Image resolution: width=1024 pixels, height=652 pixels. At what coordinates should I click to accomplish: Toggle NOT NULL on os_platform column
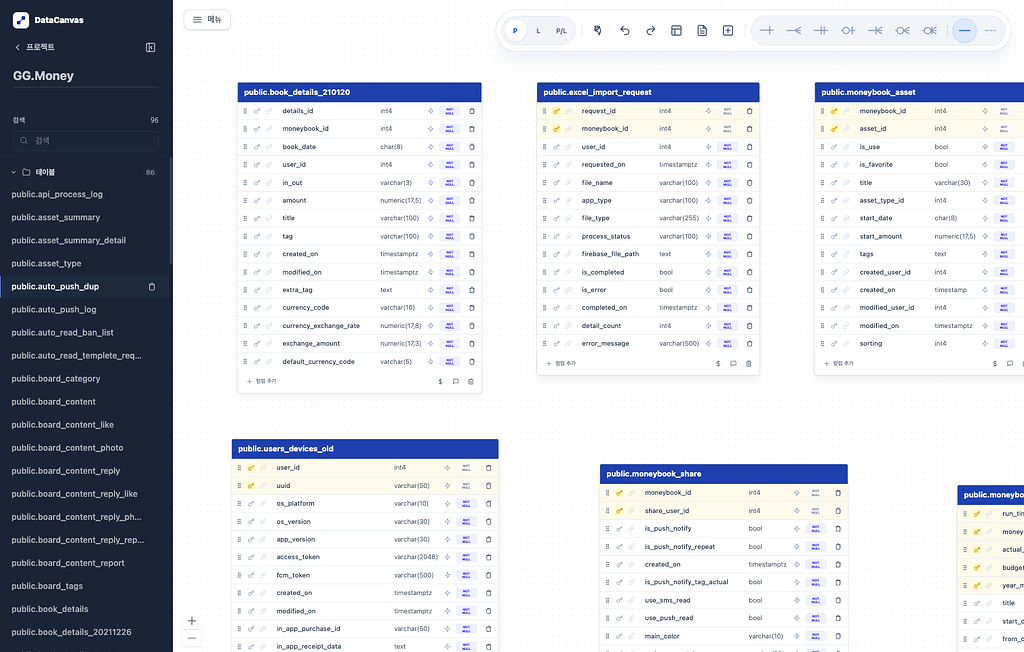pyautogui.click(x=466, y=504)
